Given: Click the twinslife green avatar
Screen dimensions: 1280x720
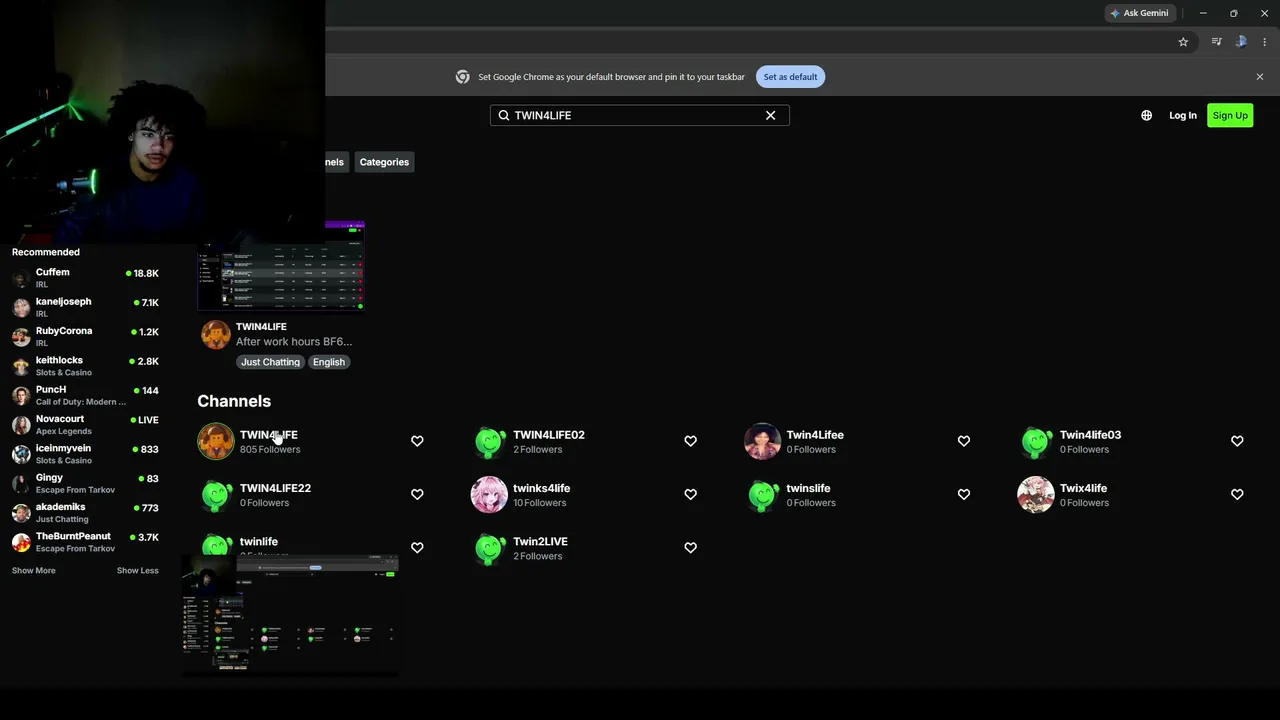Looking at the screenshot, I should click(x=762, y=494).
